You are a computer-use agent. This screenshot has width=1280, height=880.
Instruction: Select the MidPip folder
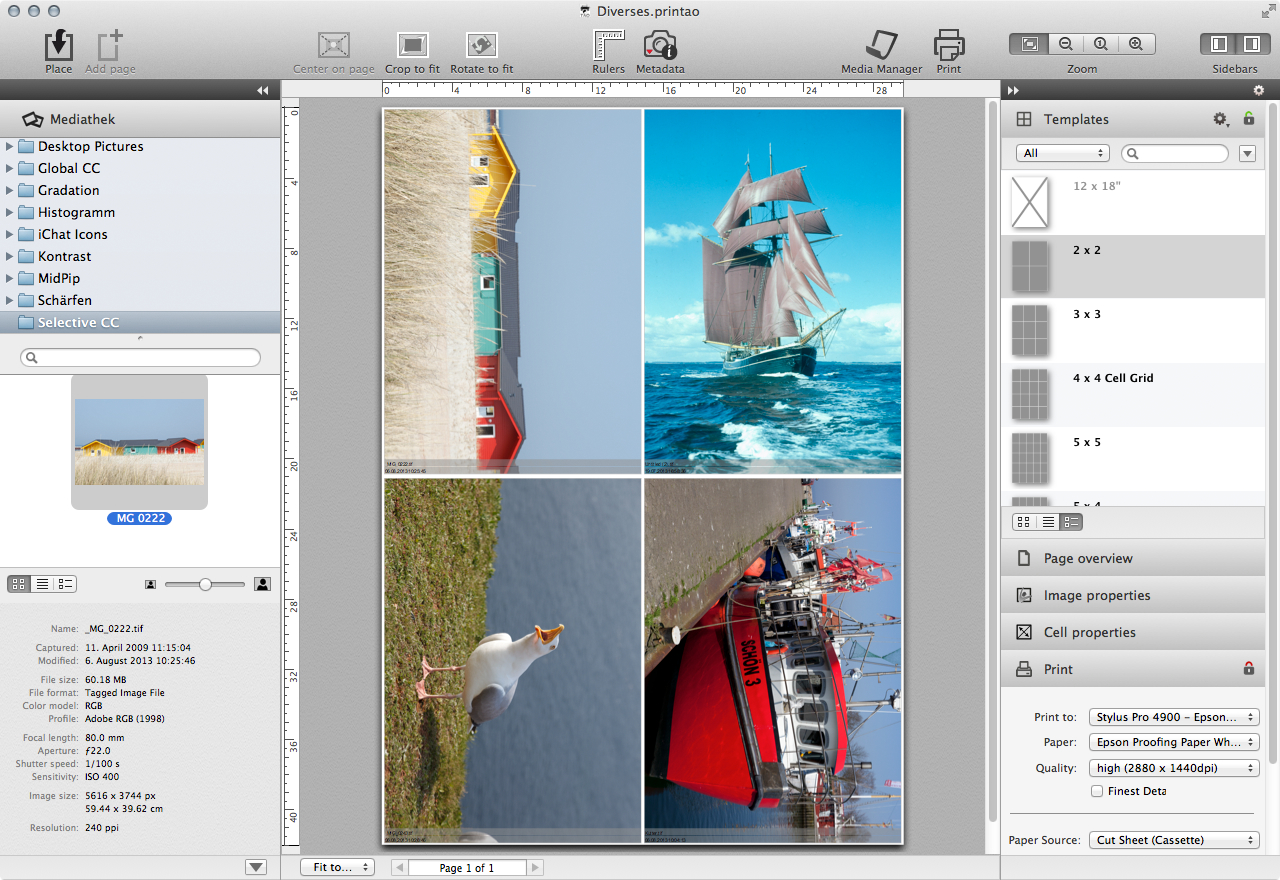(x=140, y=278)
